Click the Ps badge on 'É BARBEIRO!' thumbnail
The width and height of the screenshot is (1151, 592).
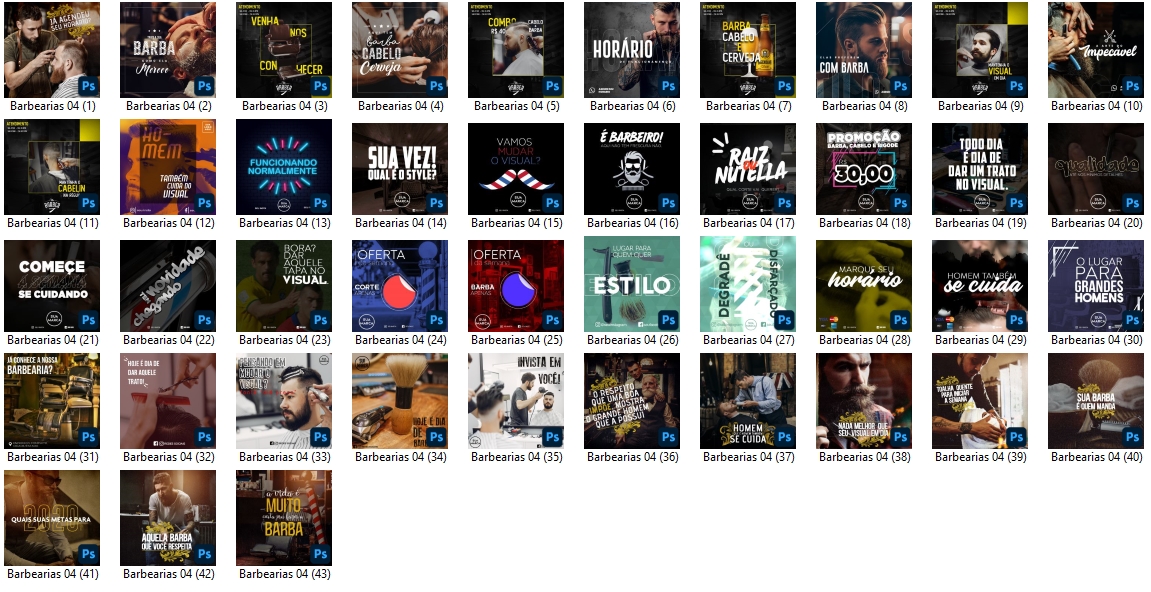668,203
